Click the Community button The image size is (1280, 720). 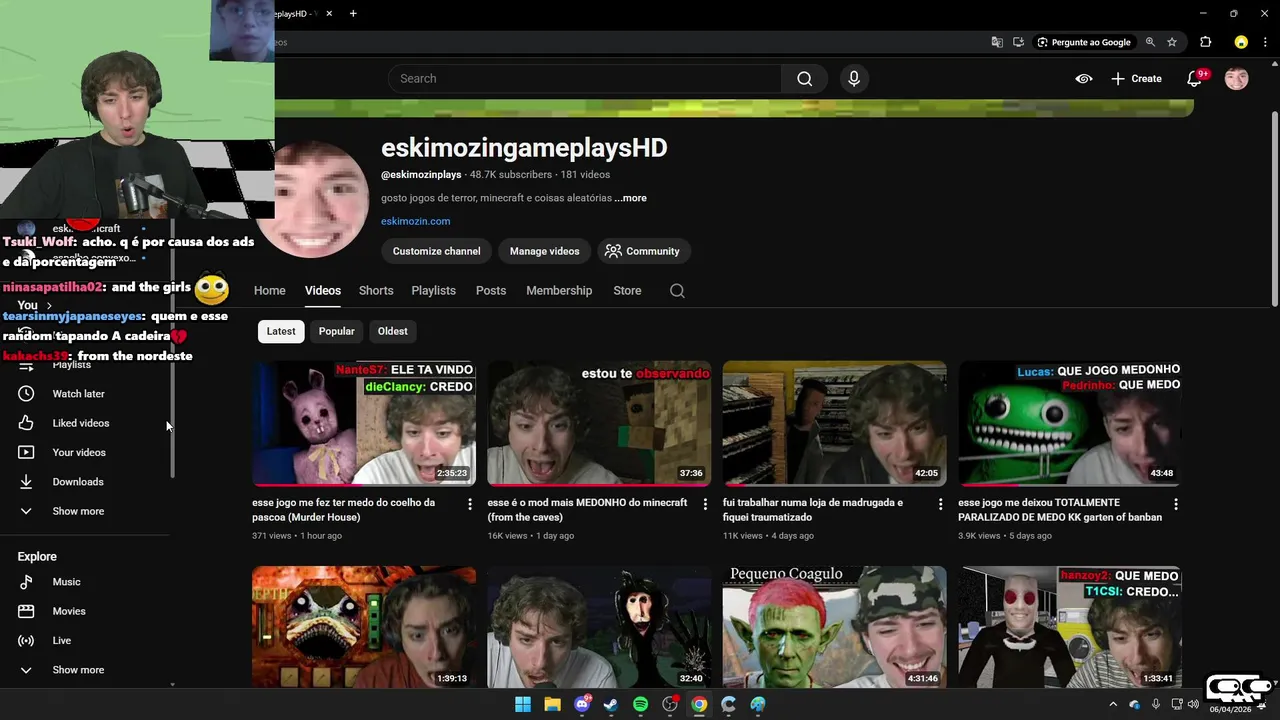[642, 251]
